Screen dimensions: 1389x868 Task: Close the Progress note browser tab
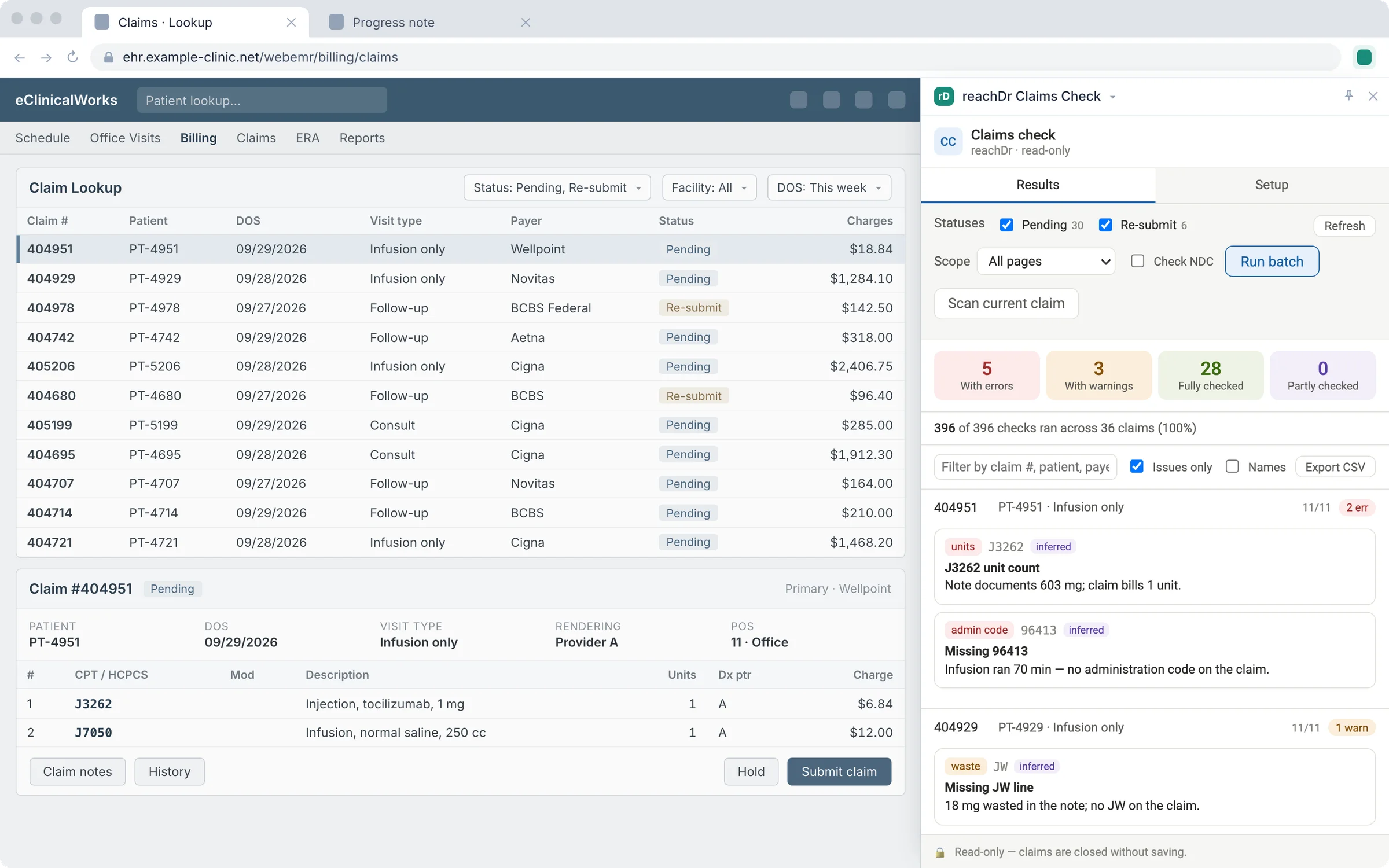526,23
